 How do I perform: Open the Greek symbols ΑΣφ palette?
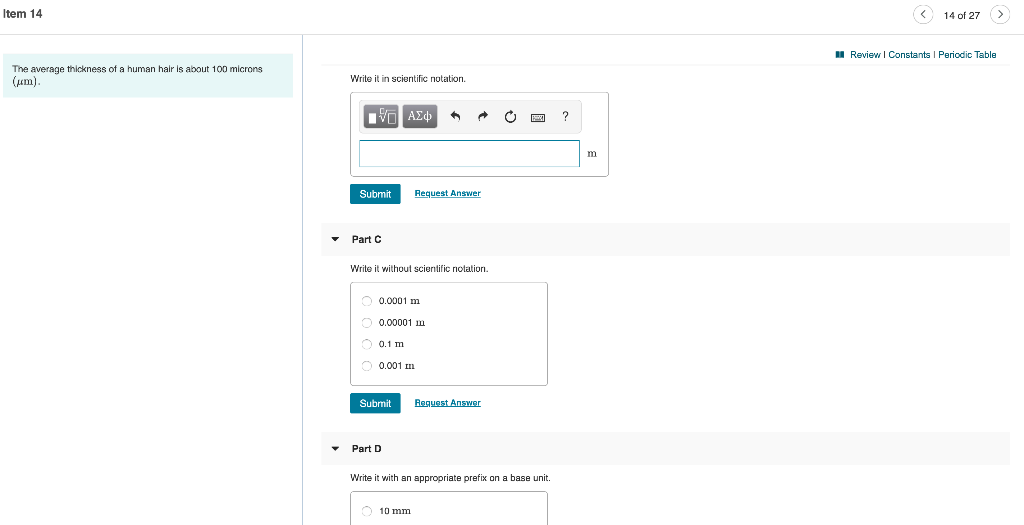tap(420, 116)
